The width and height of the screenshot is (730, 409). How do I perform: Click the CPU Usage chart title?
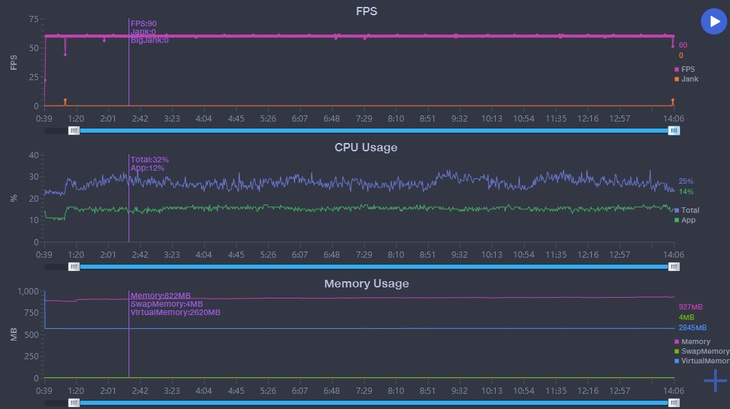366,147
